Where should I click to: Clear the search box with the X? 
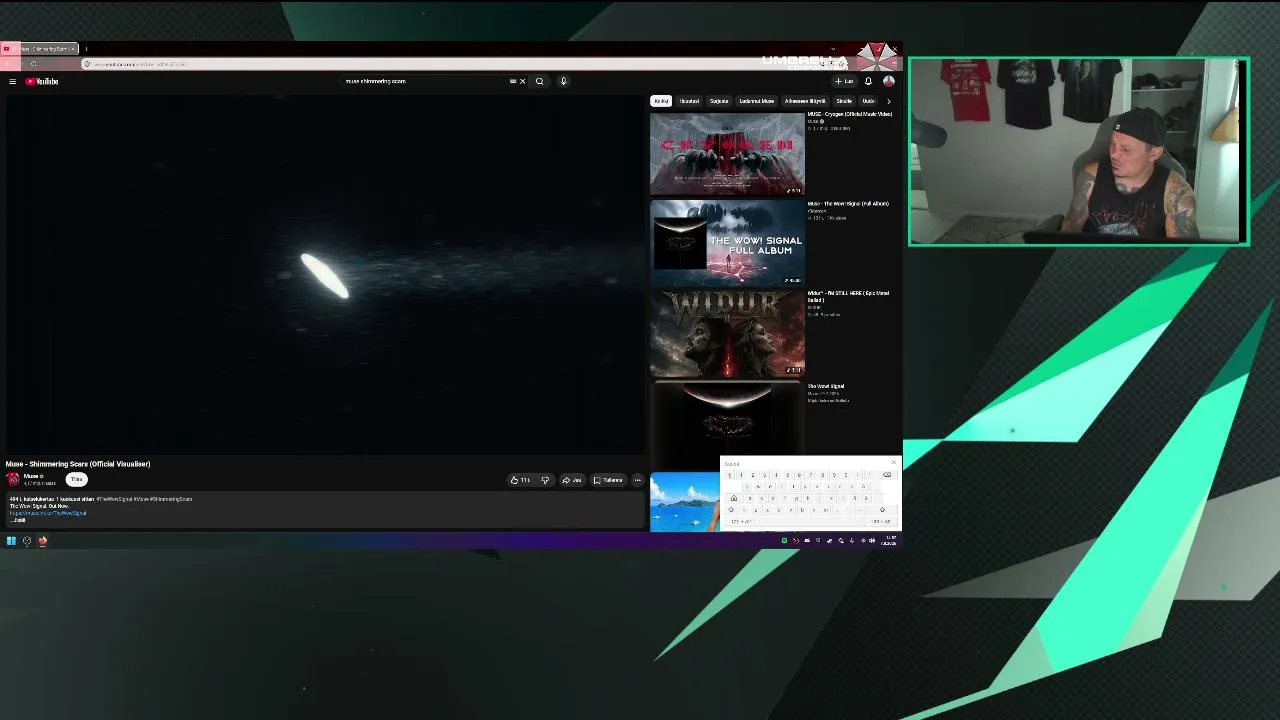point(522,81)
